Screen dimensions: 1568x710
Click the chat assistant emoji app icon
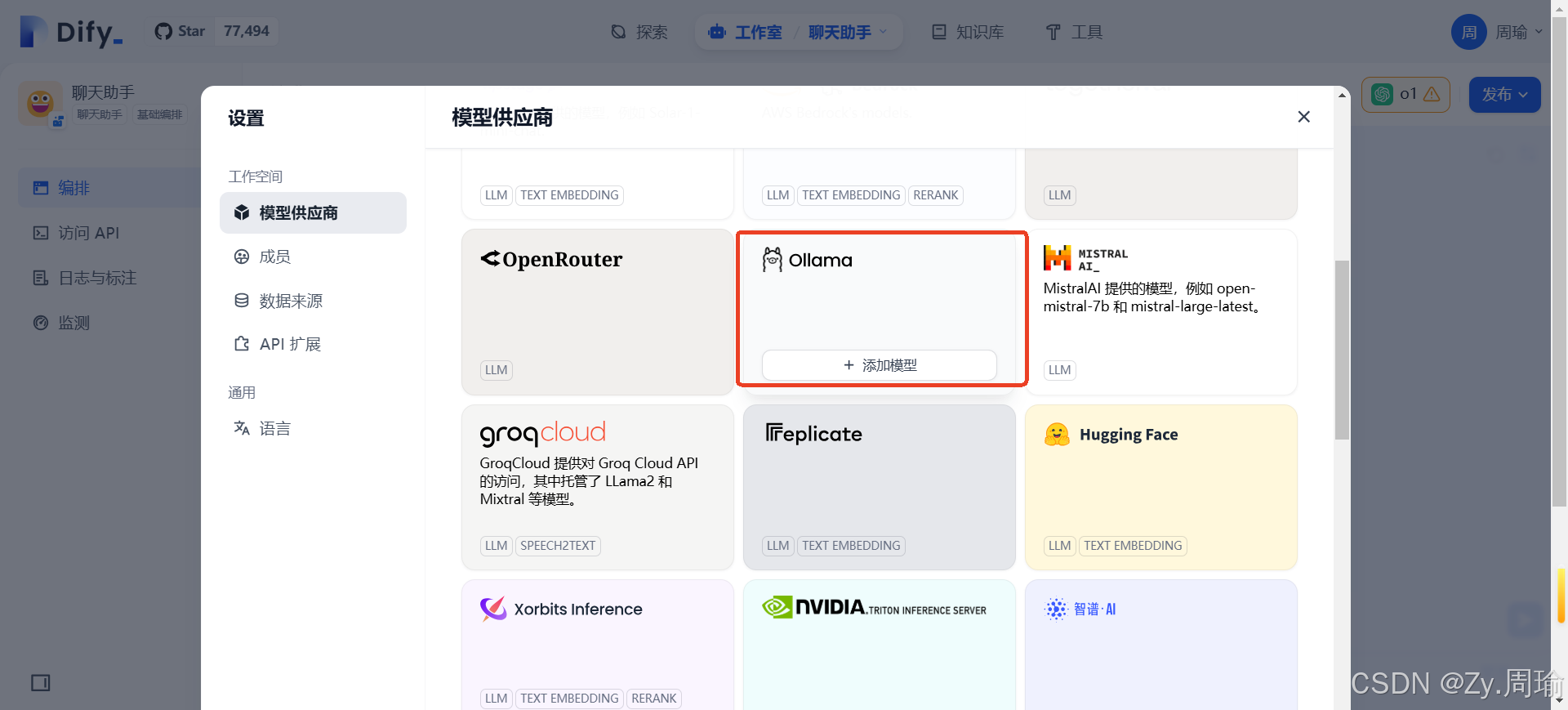[x=40, y=103]
